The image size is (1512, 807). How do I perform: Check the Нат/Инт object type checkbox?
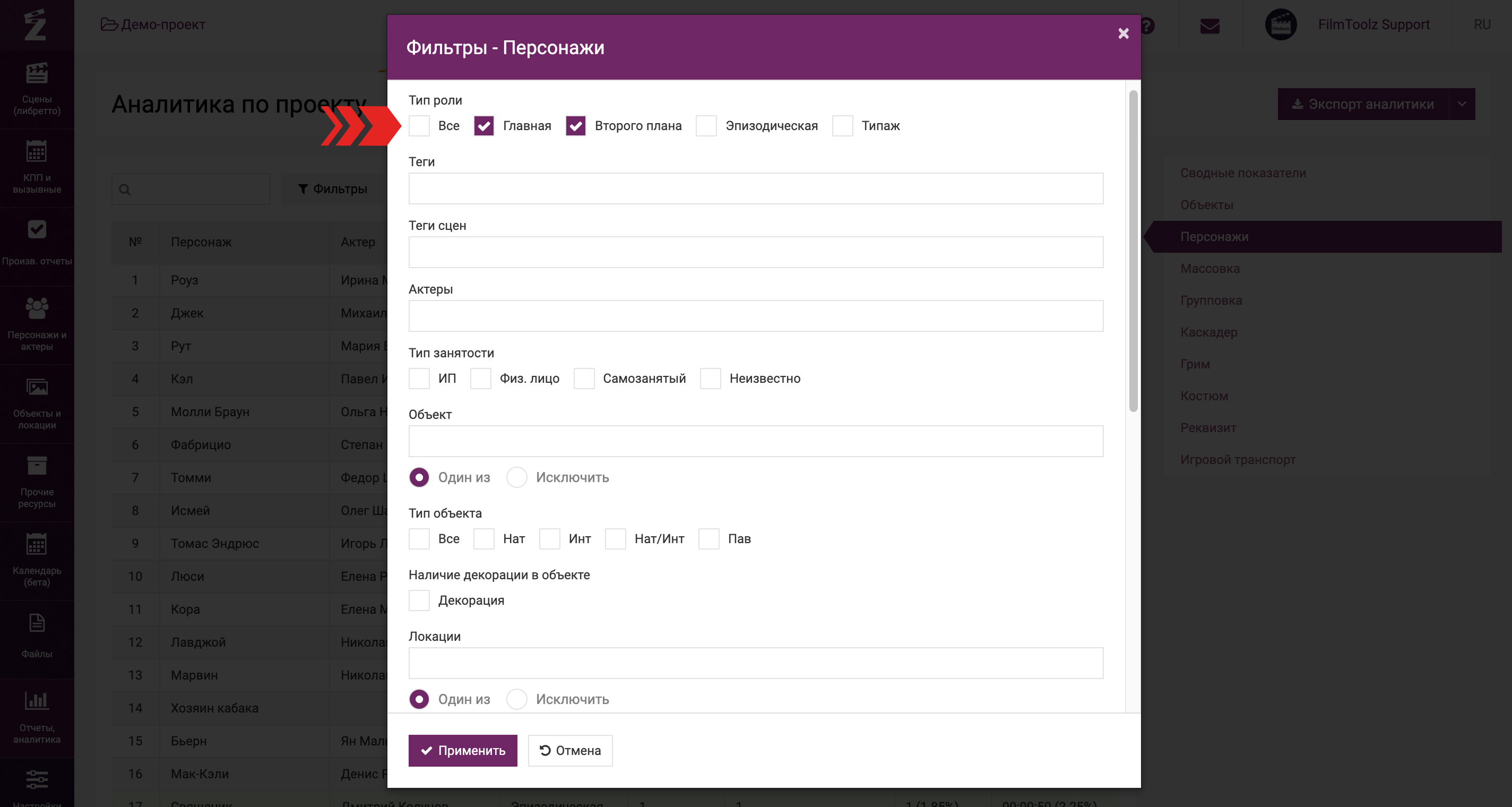tap(616, 538)
